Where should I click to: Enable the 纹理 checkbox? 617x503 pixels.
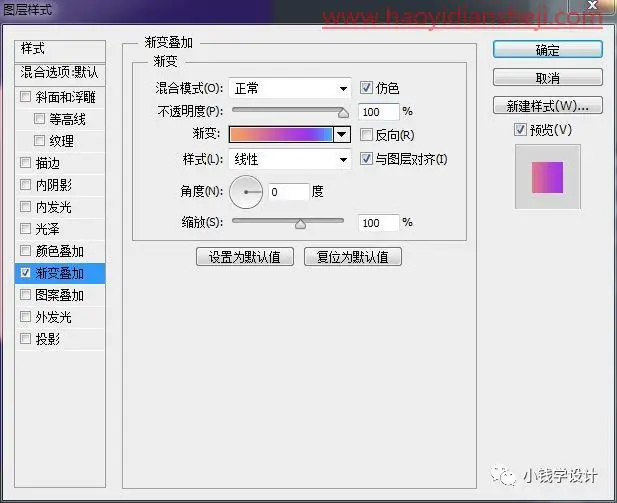(39, 141)
